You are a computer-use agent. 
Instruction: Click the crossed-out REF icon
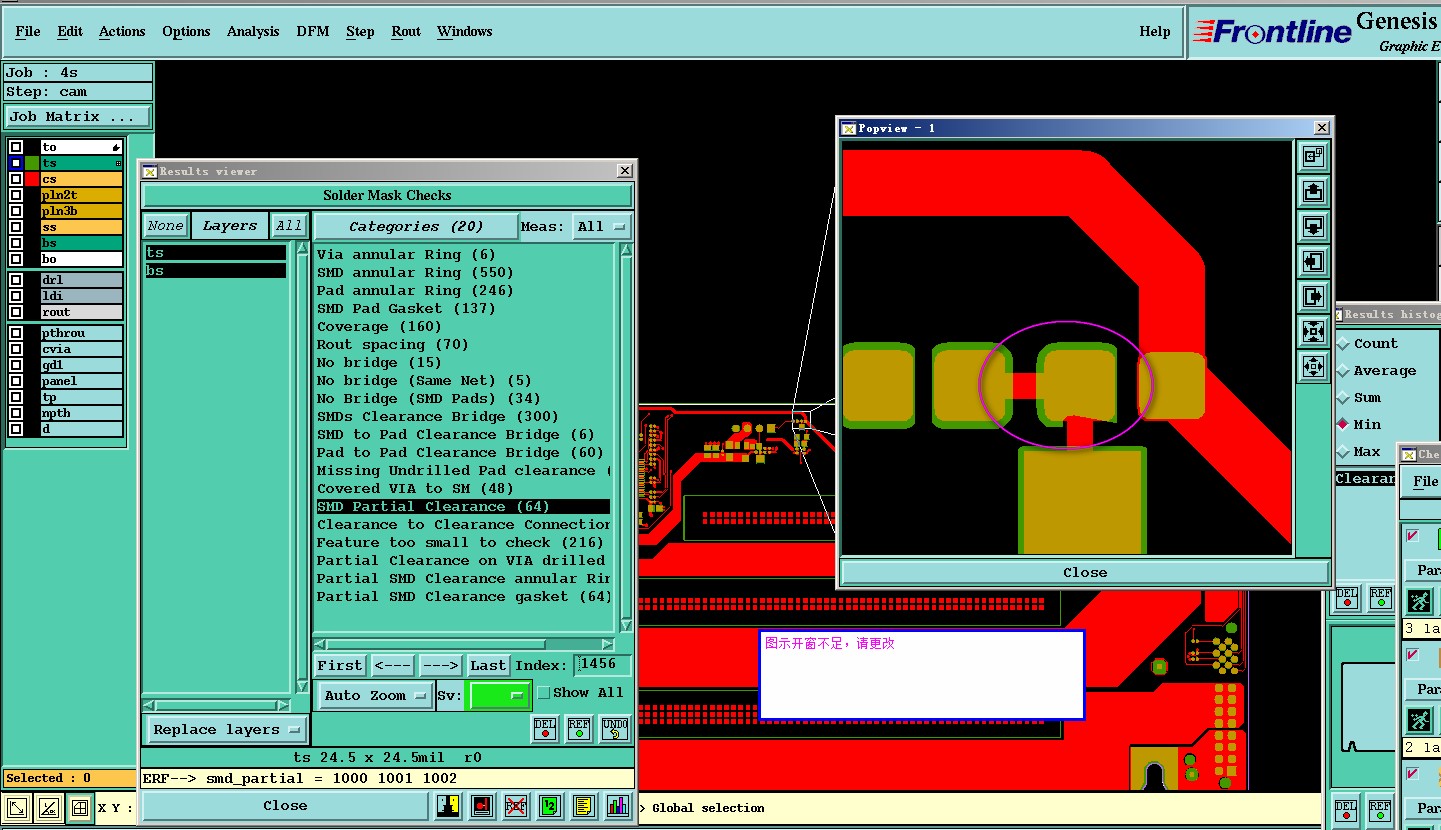(516, 806)
